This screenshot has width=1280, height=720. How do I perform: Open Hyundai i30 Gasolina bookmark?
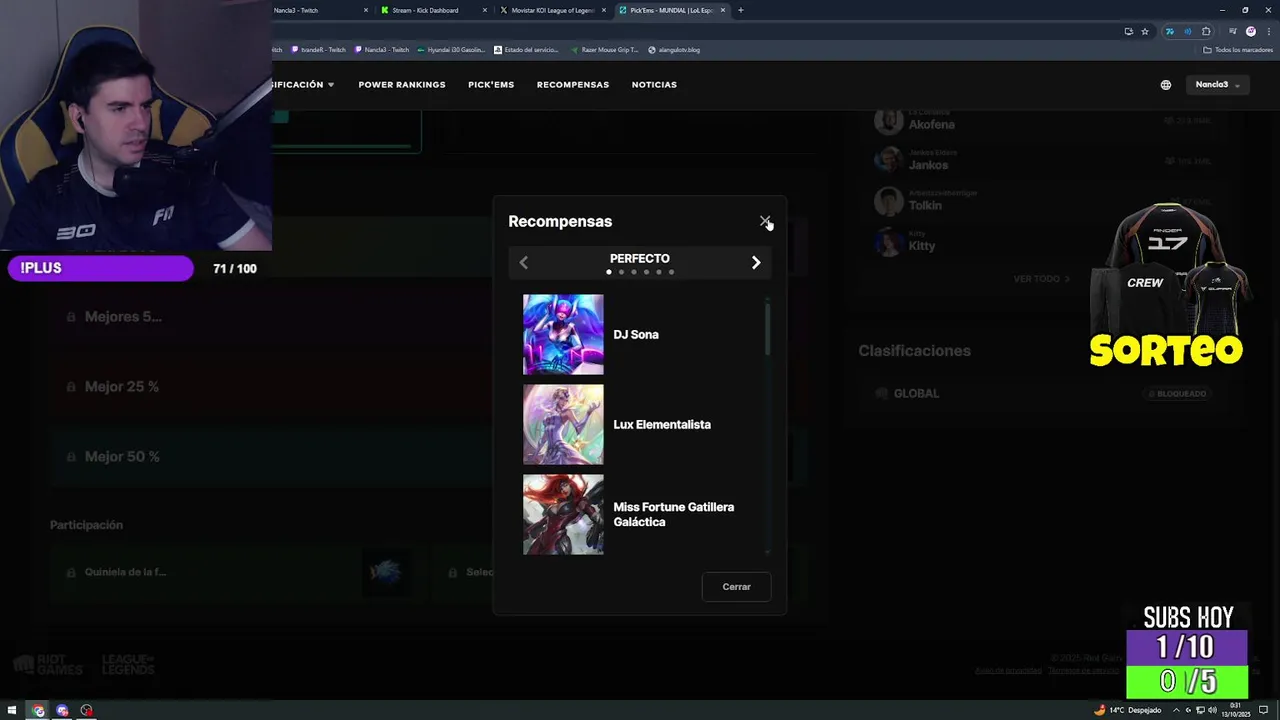451,50
